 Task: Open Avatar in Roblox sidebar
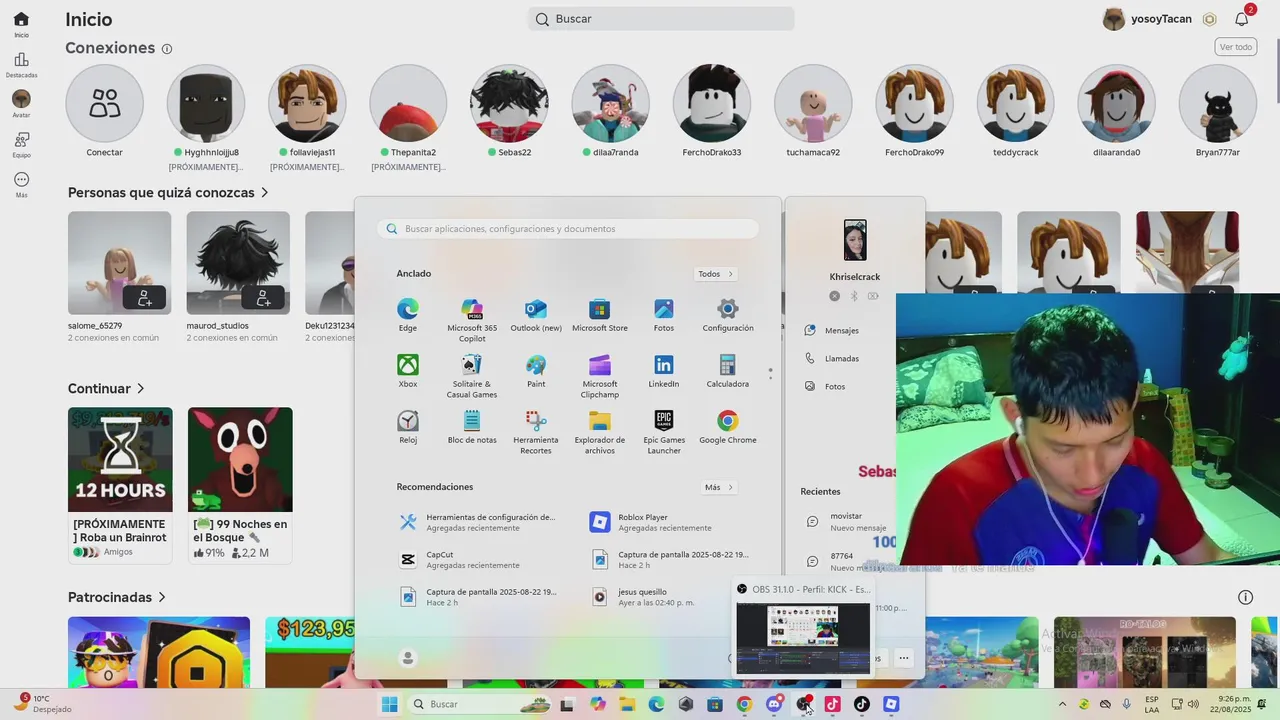21,104
